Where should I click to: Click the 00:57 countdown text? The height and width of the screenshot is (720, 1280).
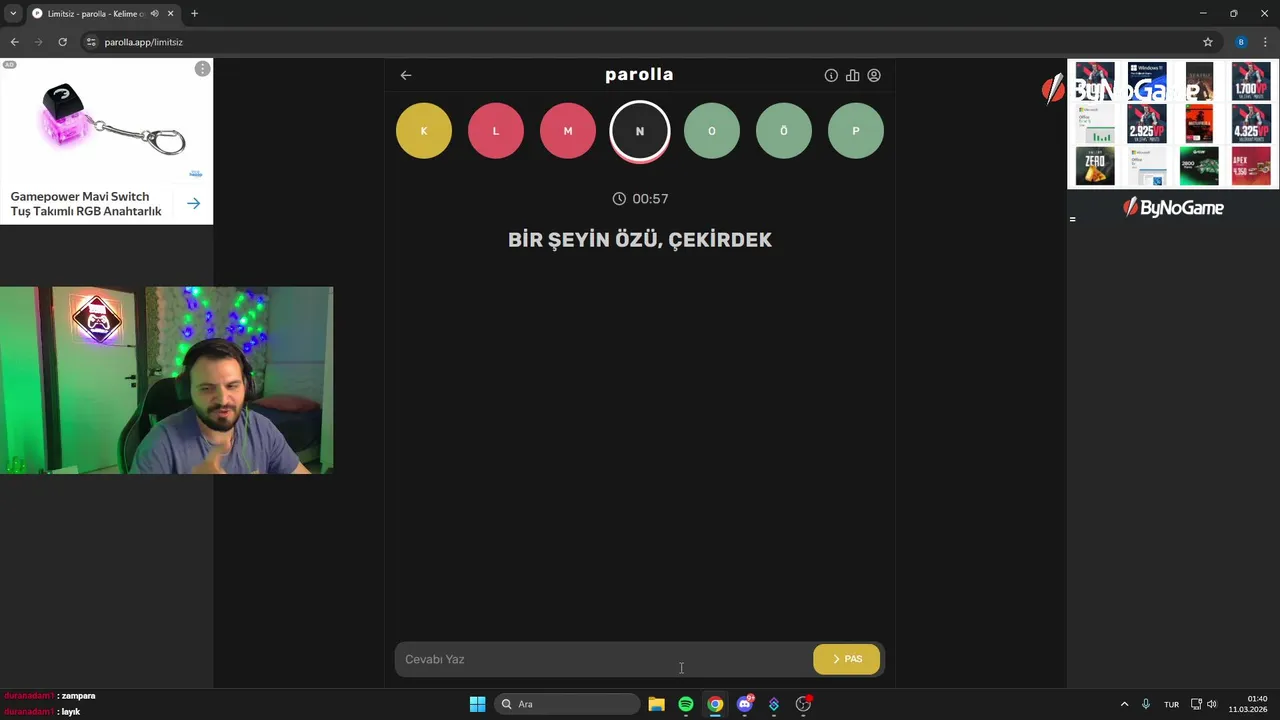650,199
